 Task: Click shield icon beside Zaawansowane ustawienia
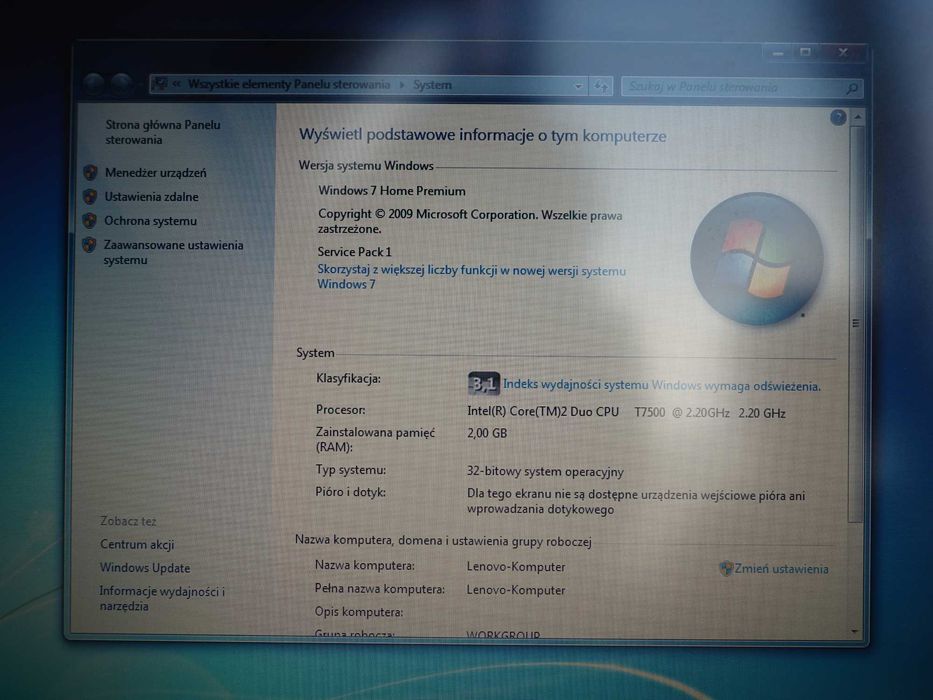(x=89, y=245)
